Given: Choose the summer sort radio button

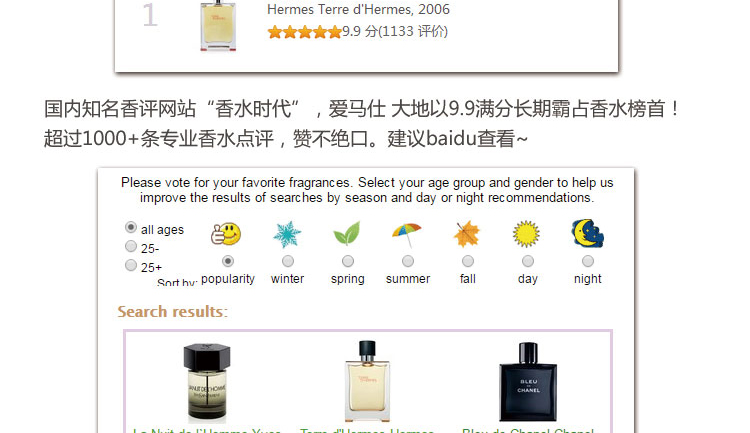Looking at the screenshot, I should coord(408,261).
